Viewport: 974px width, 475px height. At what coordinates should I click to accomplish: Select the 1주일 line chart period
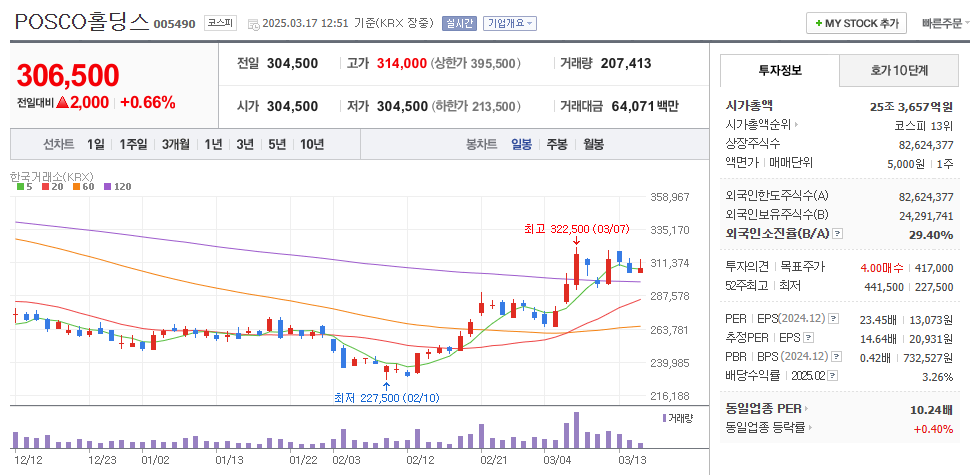coord(133,145)
